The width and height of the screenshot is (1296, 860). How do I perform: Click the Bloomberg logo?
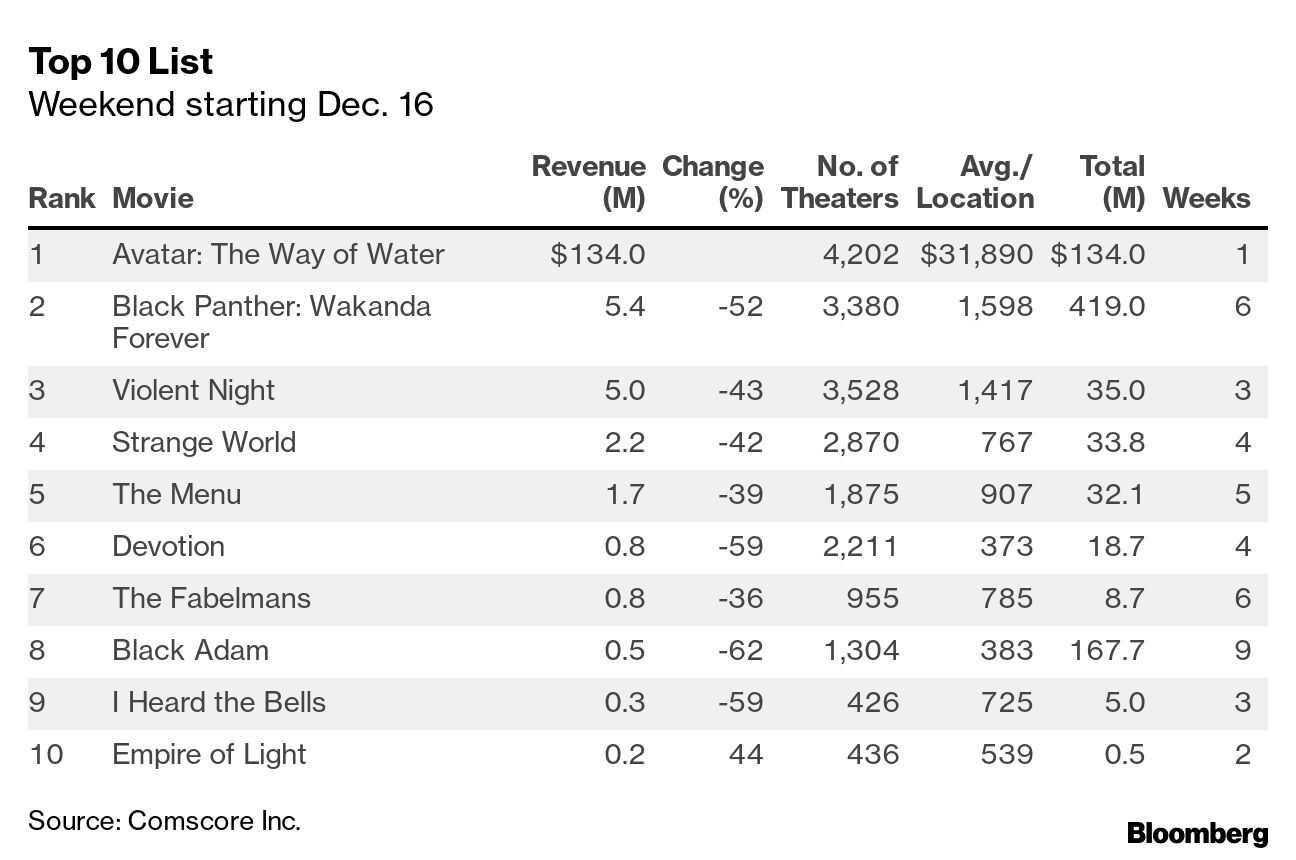(x=1197, y=833)
